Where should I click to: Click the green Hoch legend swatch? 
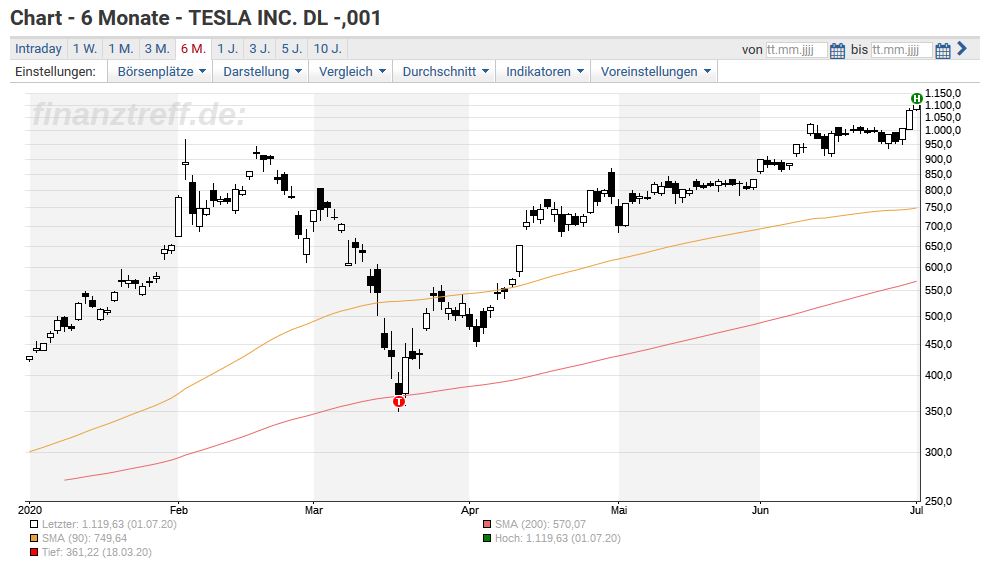point(487,538)
